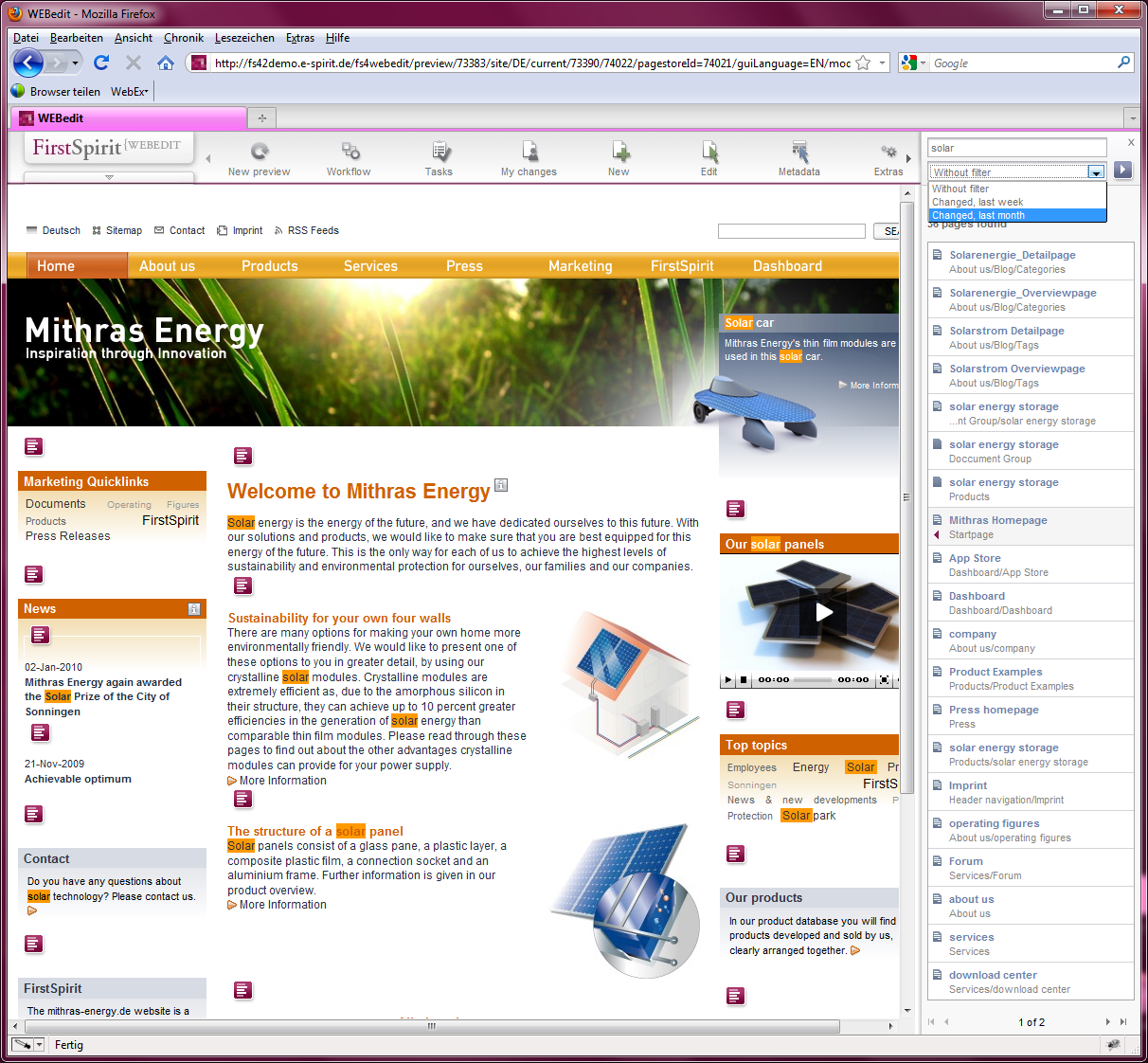Run page search with arrow button
Screen dimensions: 1148x1063
pyautogui.click(x=1122, y=170)
